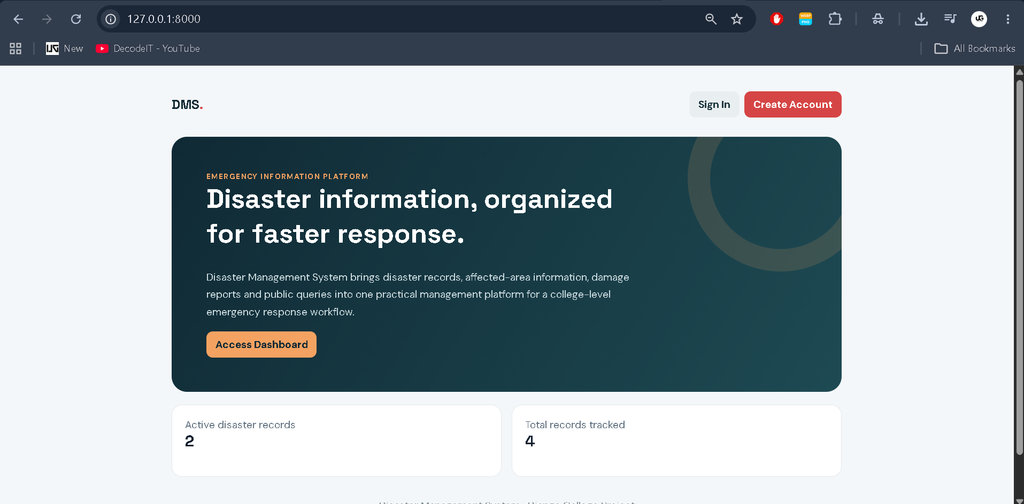Reload the page with the refresh icon
1024x504 pixels.
click(x=76, y=19)
